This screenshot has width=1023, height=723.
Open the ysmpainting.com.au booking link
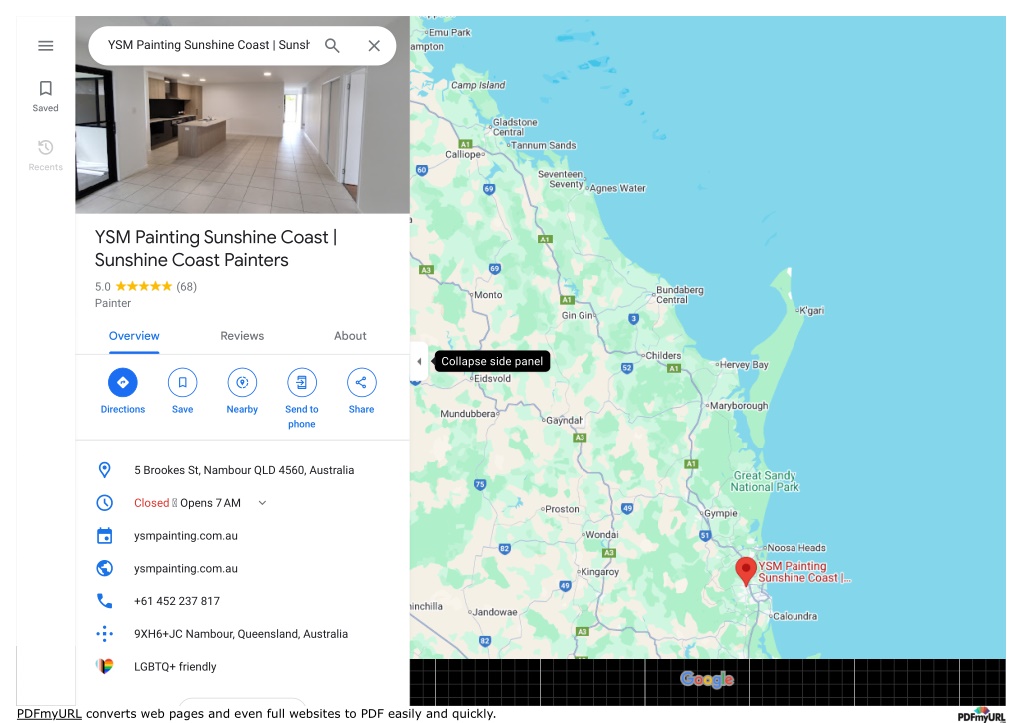click(x=186, y=536)
